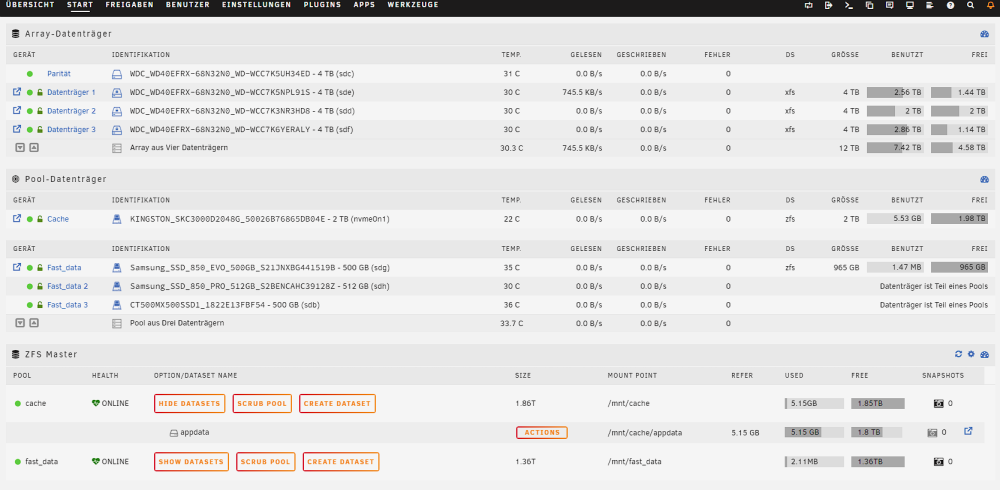The height and width of the screenshot is (490, 1000).
Task: Open the ÜBERSICHT tab
Action: coord(31,4)
